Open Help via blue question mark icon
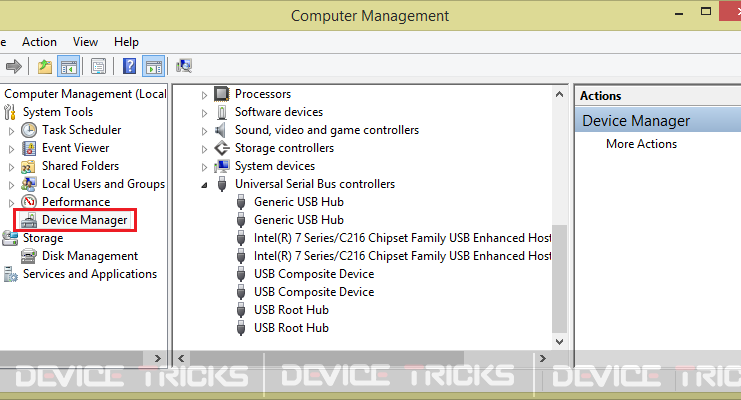741x400 pixels. coord(129,66)
